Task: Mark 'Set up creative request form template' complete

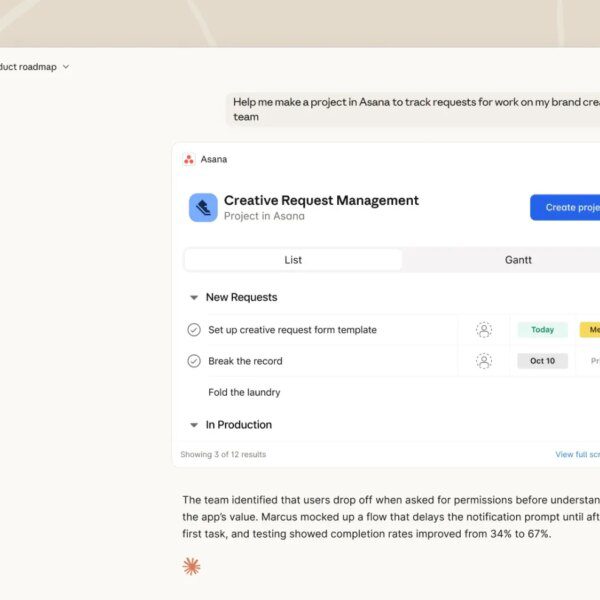Action: (194, 329)
